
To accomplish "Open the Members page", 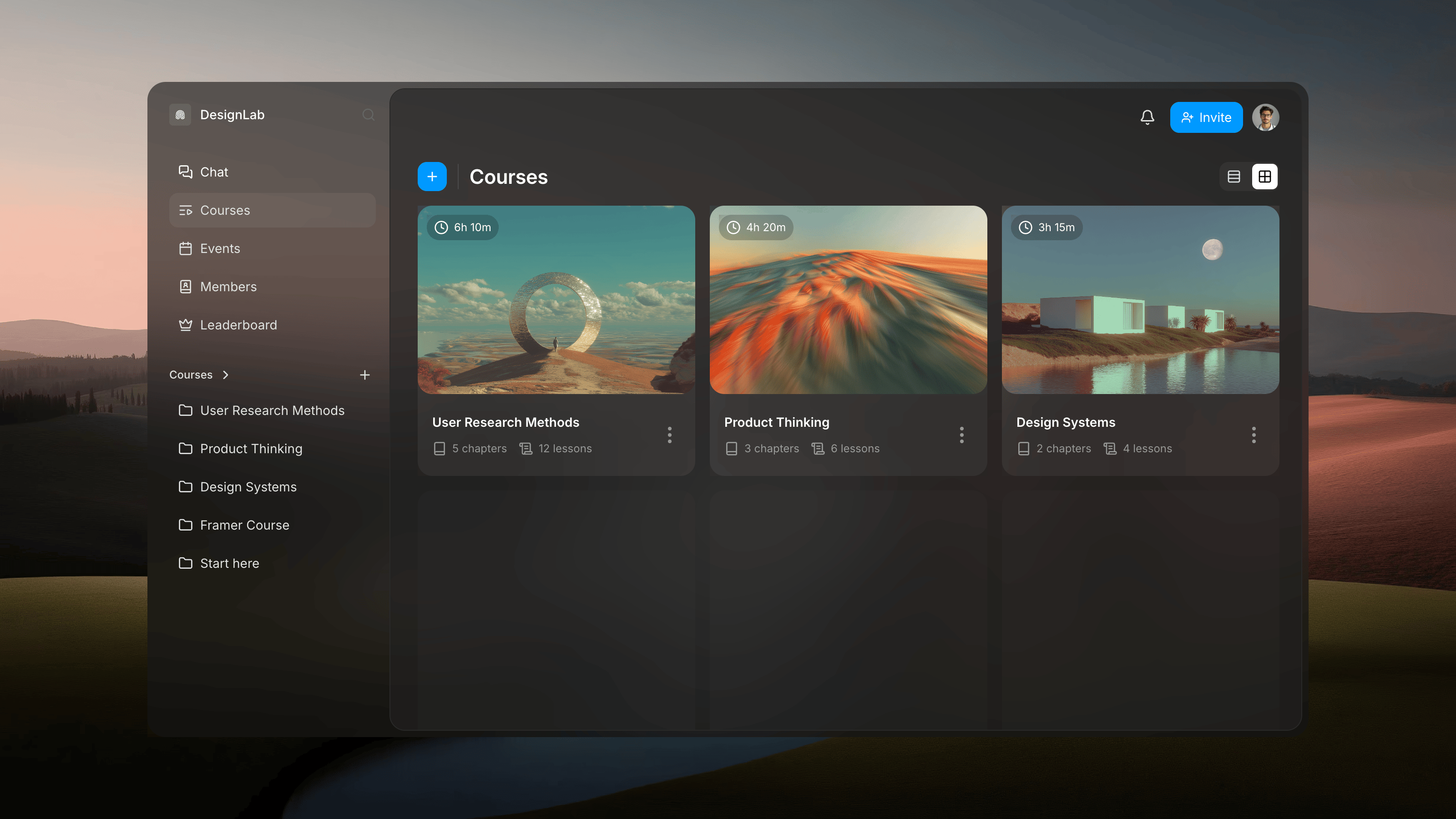I will (x=272, y=287).
